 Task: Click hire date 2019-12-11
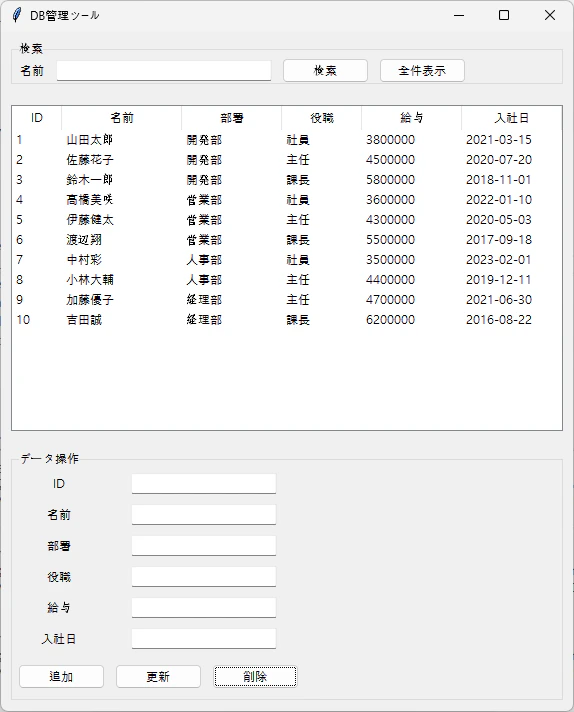[x=499, y=280]
